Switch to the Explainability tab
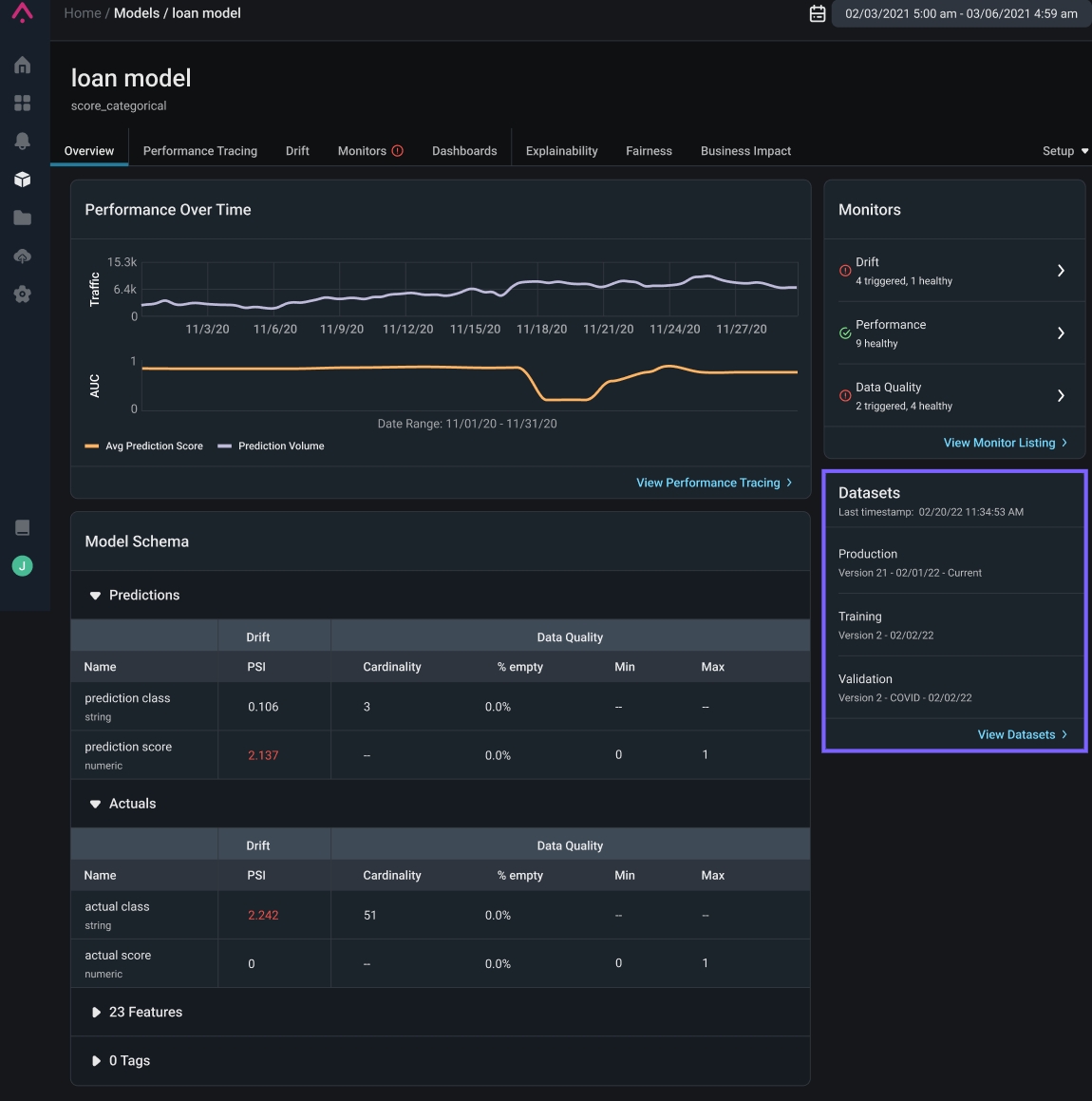The width and height of the screenshot is (1092, 1101). coord(561,151)
